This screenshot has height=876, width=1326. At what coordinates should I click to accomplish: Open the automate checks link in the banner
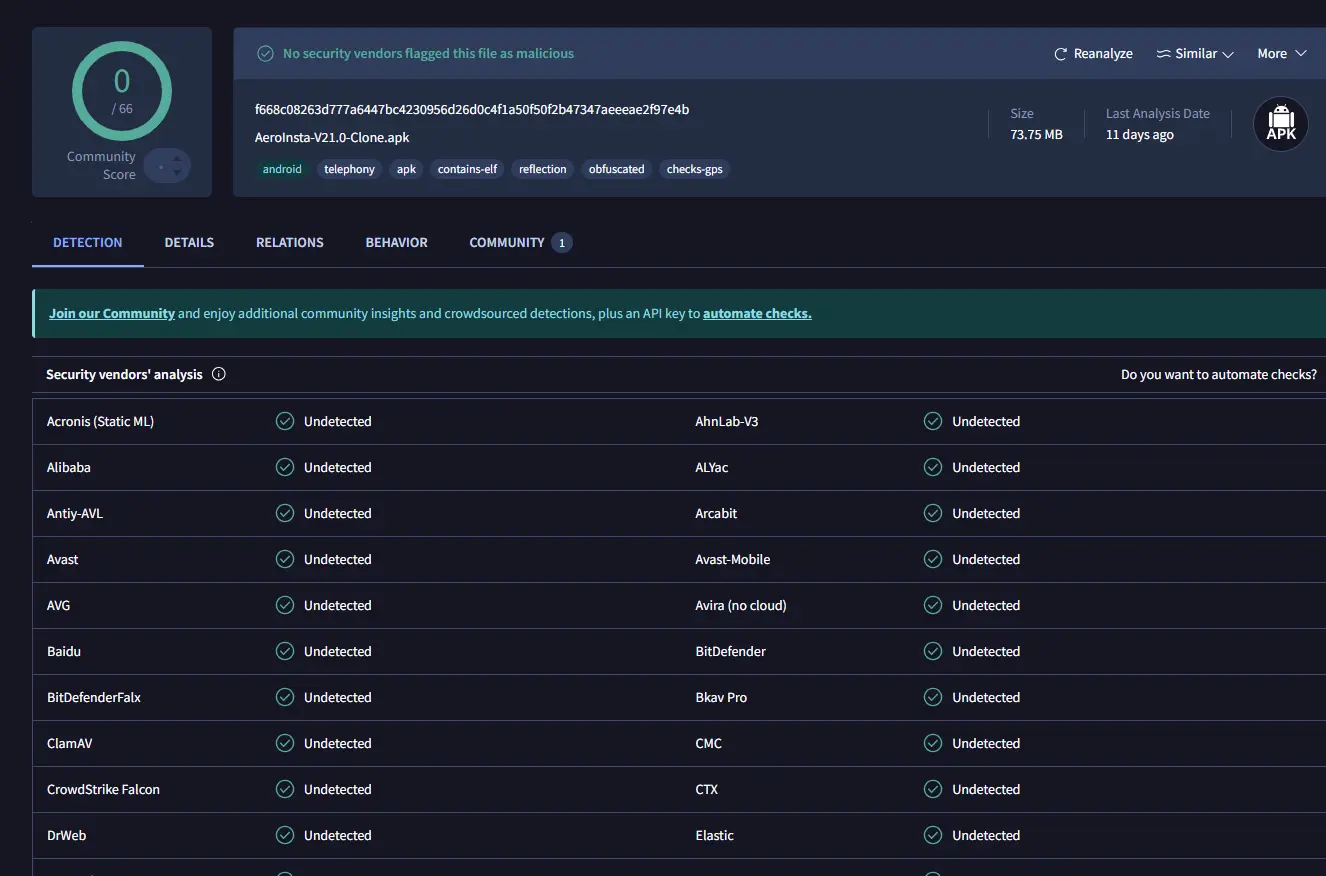[x=757, y=314]
